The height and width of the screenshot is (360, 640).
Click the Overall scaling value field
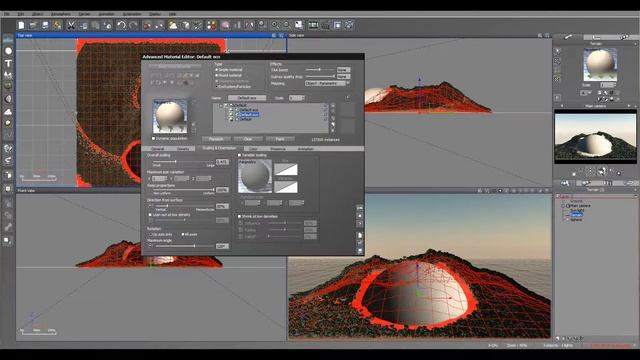pos(222,162)
